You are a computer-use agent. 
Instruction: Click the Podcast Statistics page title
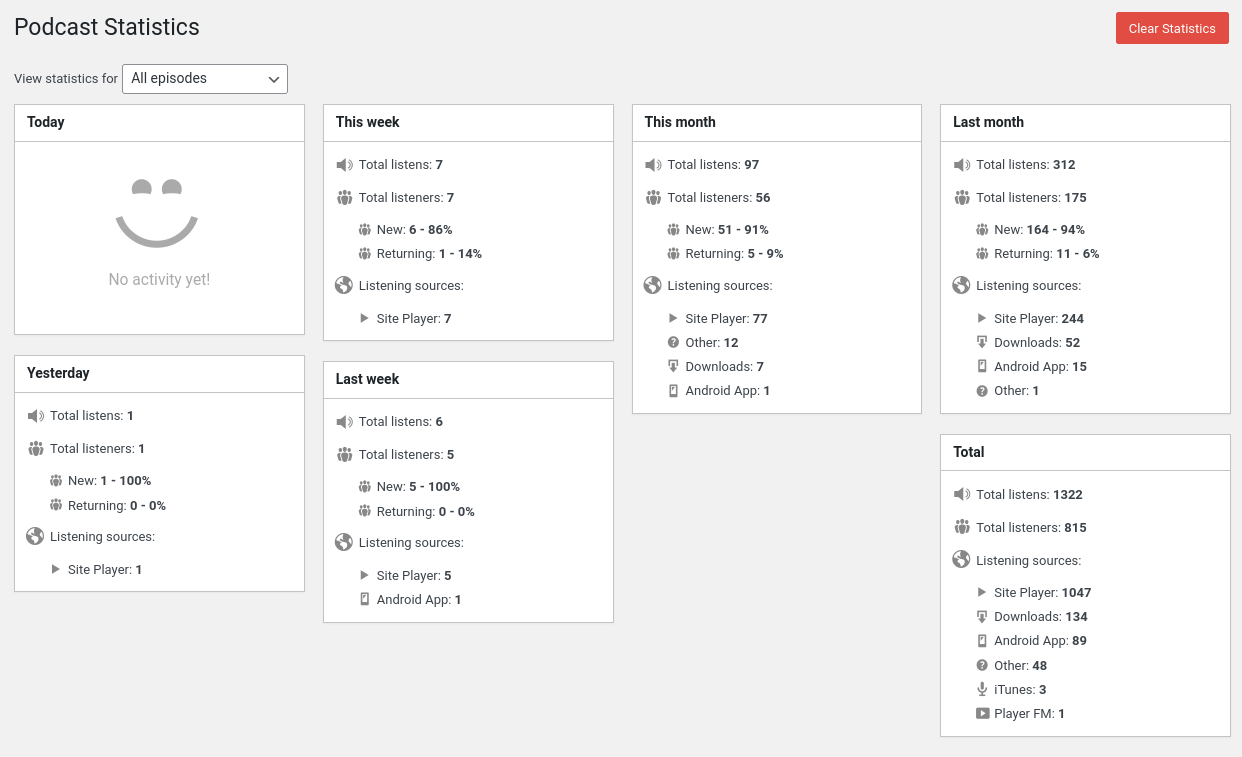pos(107,27)
